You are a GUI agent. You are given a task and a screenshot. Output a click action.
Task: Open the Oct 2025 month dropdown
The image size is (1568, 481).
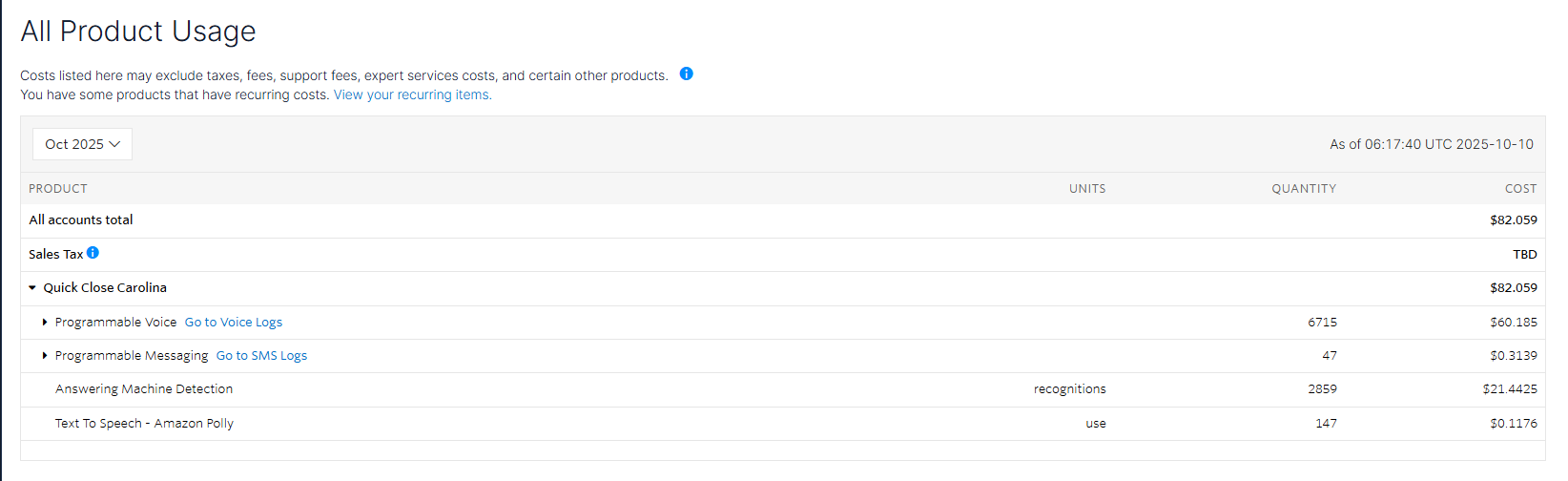point(82,144)
